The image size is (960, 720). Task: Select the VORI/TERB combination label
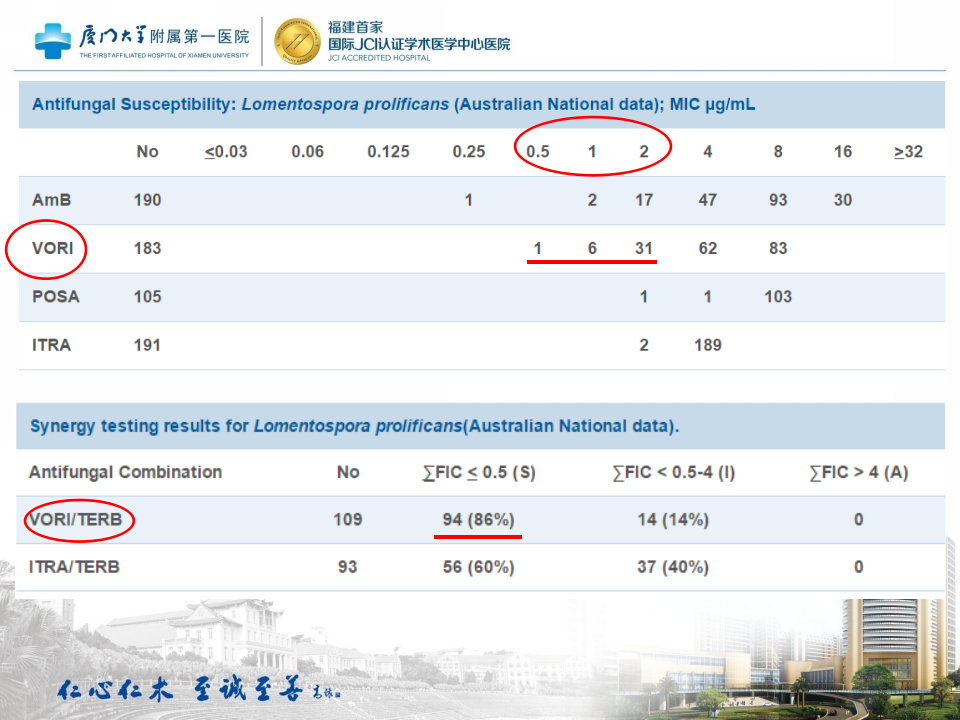(76, 520)
